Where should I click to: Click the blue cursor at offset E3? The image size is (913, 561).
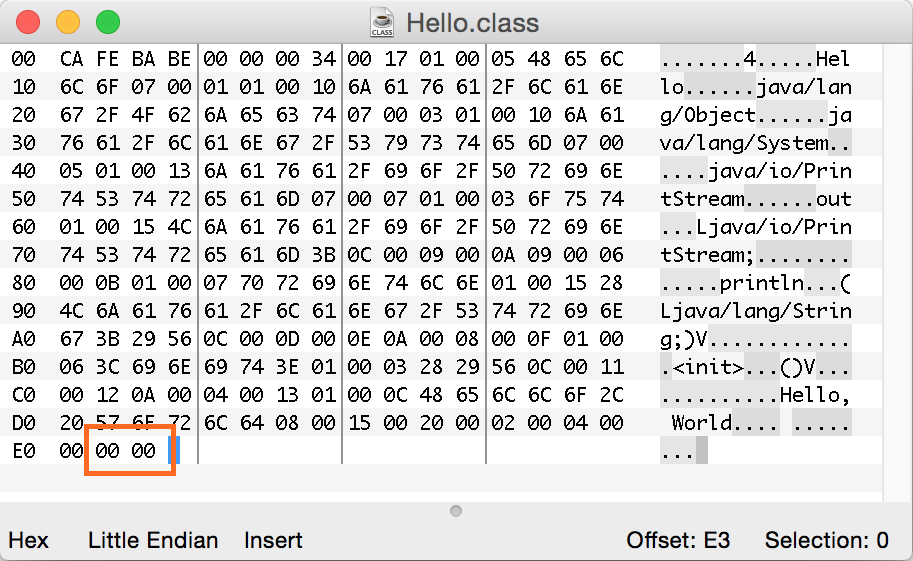pyautogui.click(x=174, y=451)
